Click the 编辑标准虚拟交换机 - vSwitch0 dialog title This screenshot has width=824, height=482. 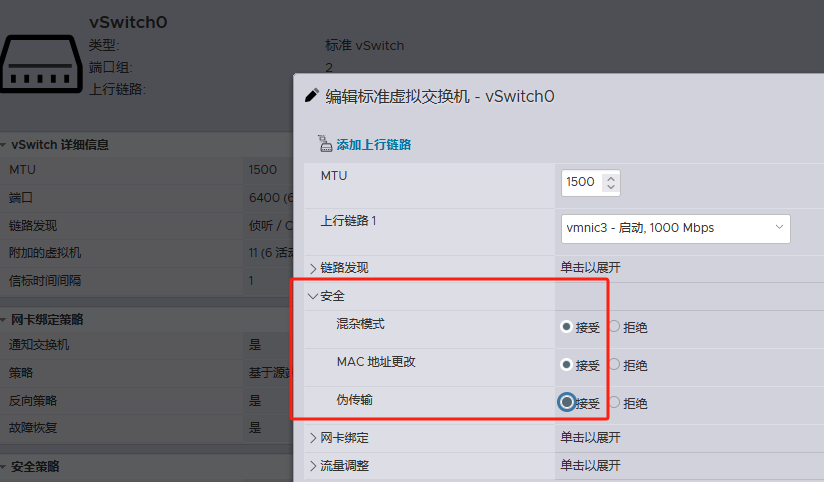(x=439, y=96)
